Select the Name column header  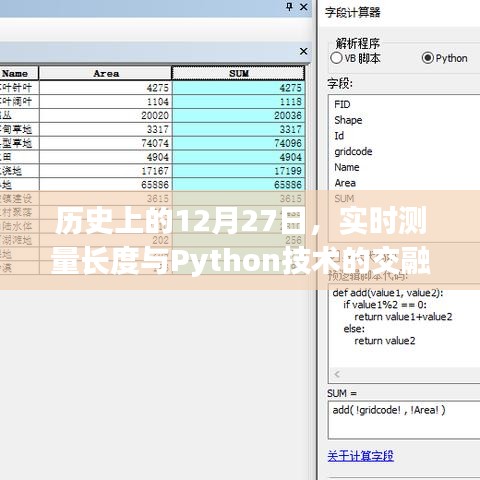(15, 73)
